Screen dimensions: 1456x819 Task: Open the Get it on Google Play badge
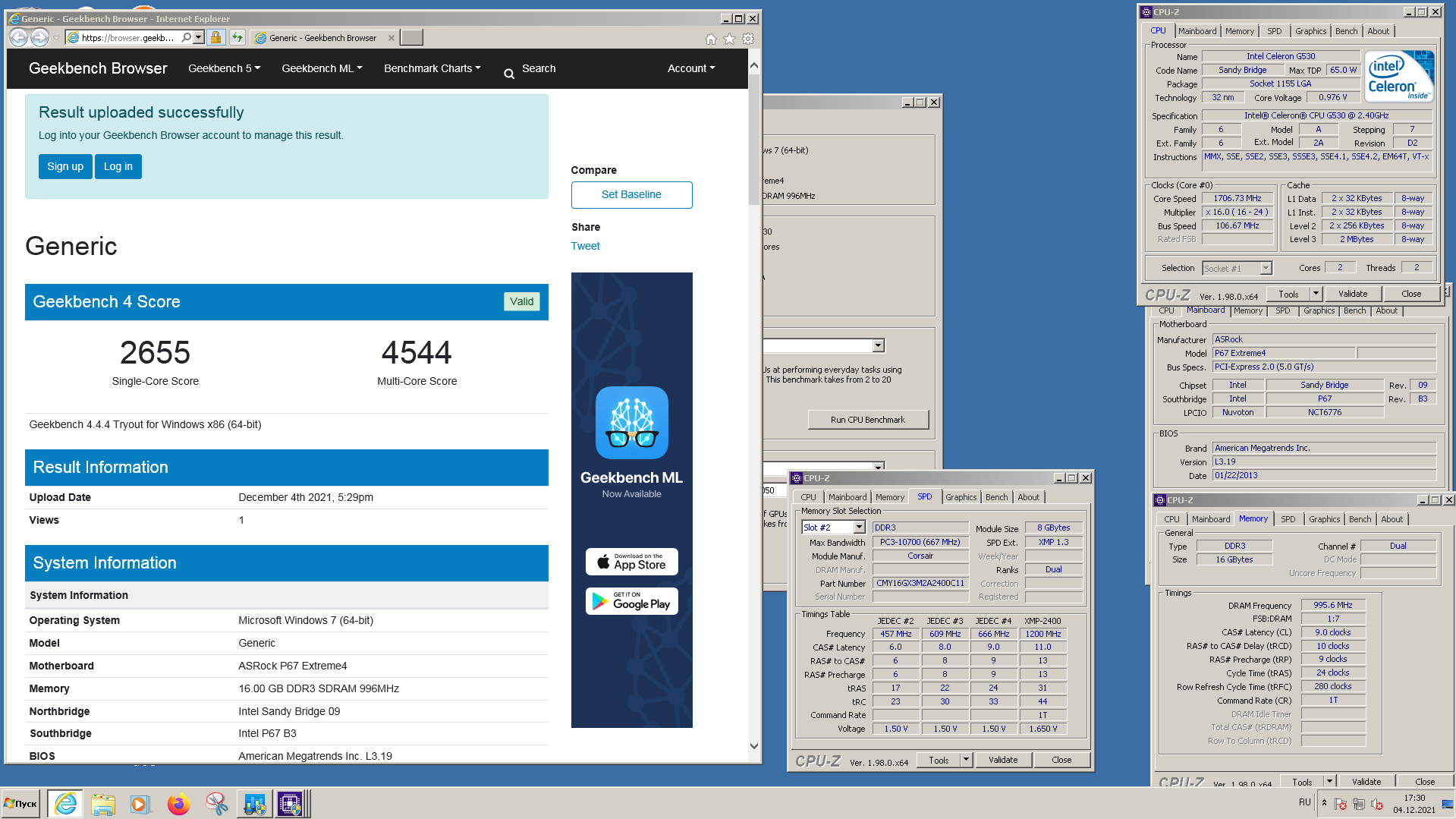point(631,601)
